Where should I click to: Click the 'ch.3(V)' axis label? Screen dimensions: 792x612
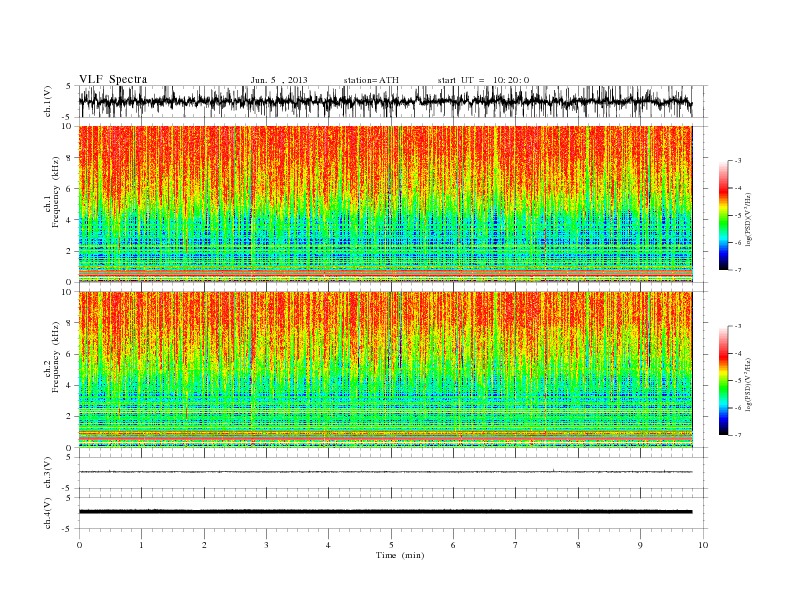48,473
